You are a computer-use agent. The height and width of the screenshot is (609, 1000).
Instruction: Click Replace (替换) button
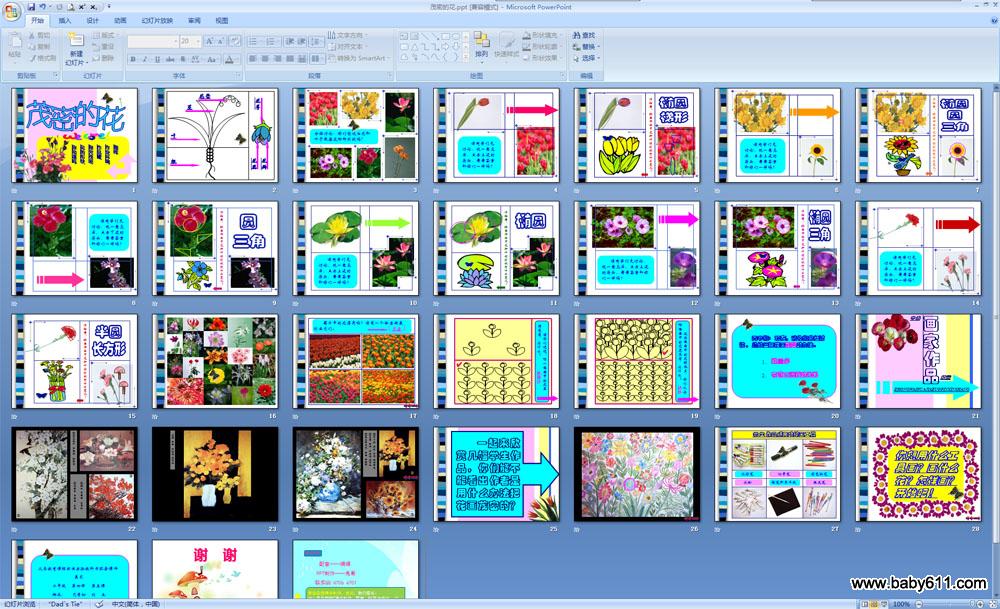(x=586, y=47)
